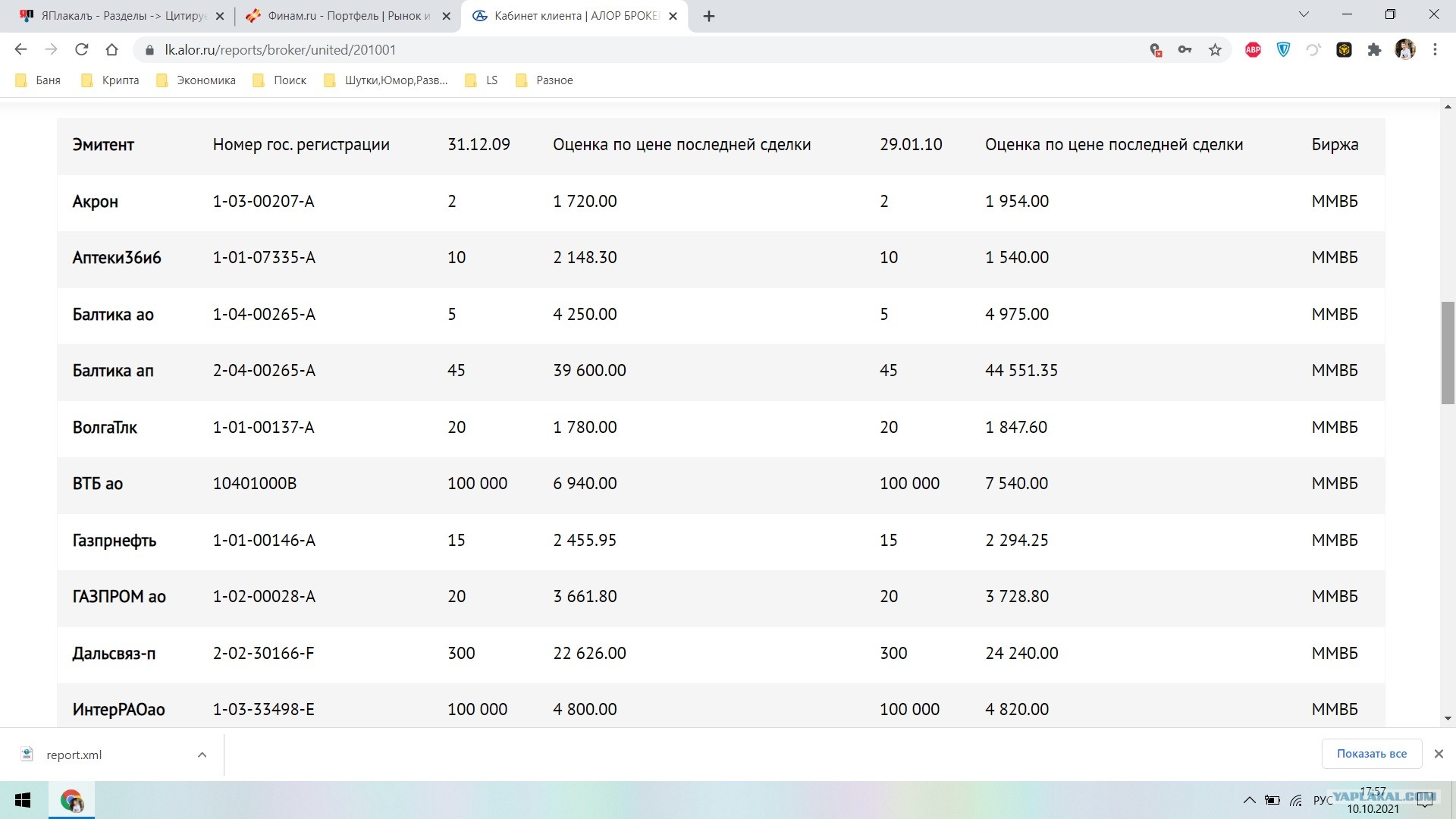Click the scrollbar down arrow
Screen dimensions: 1456x819
pyautogui.click(x=1448, y=718)
